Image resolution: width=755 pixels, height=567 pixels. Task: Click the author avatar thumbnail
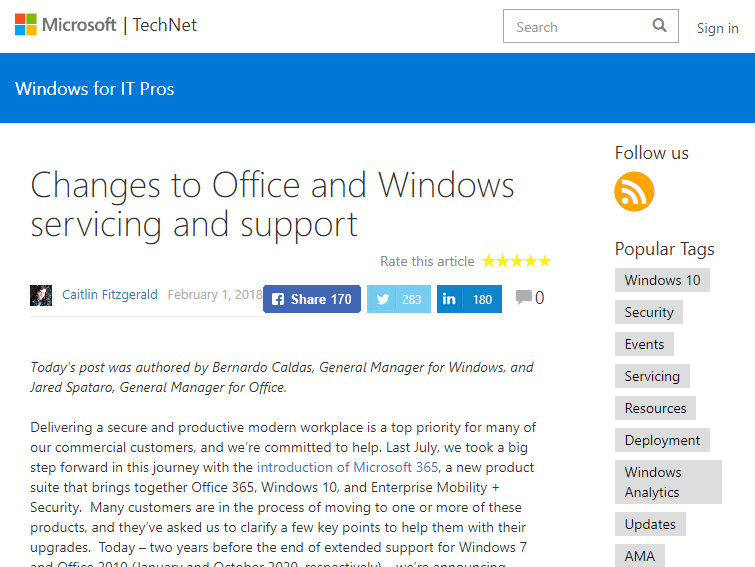[41, 296]
